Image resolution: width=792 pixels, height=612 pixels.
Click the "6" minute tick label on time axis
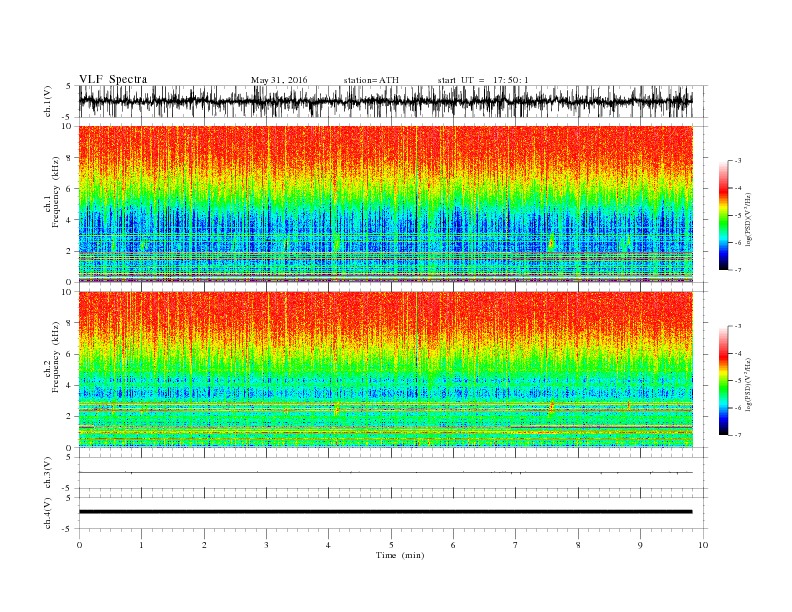pyautogui.click(x=454, y=545)
